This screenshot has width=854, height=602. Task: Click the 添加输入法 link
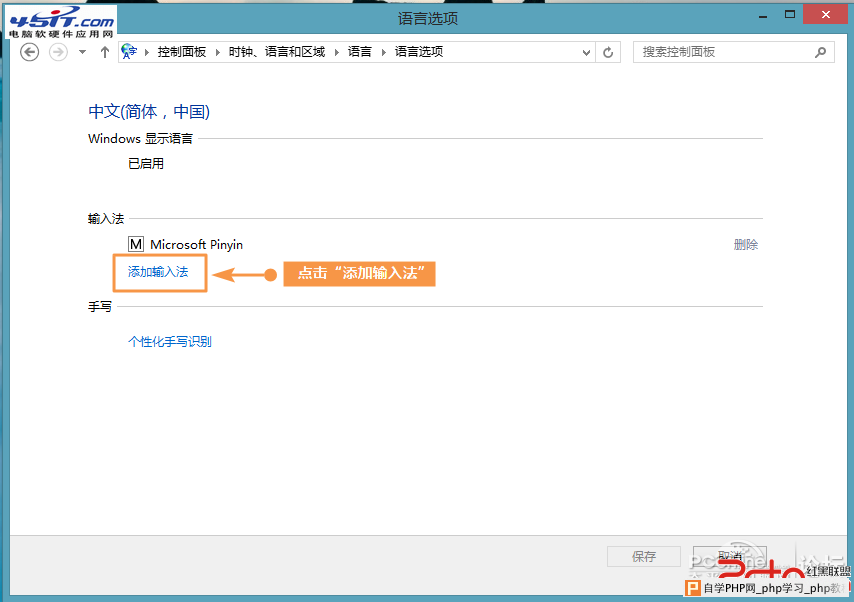[x=158, y=272]
